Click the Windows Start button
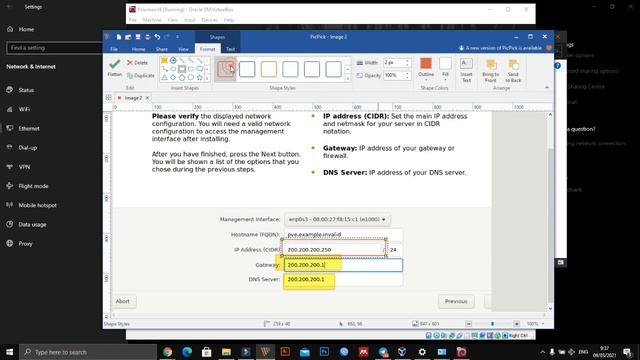This screenshot has width=640, height=360. [9, 351]
